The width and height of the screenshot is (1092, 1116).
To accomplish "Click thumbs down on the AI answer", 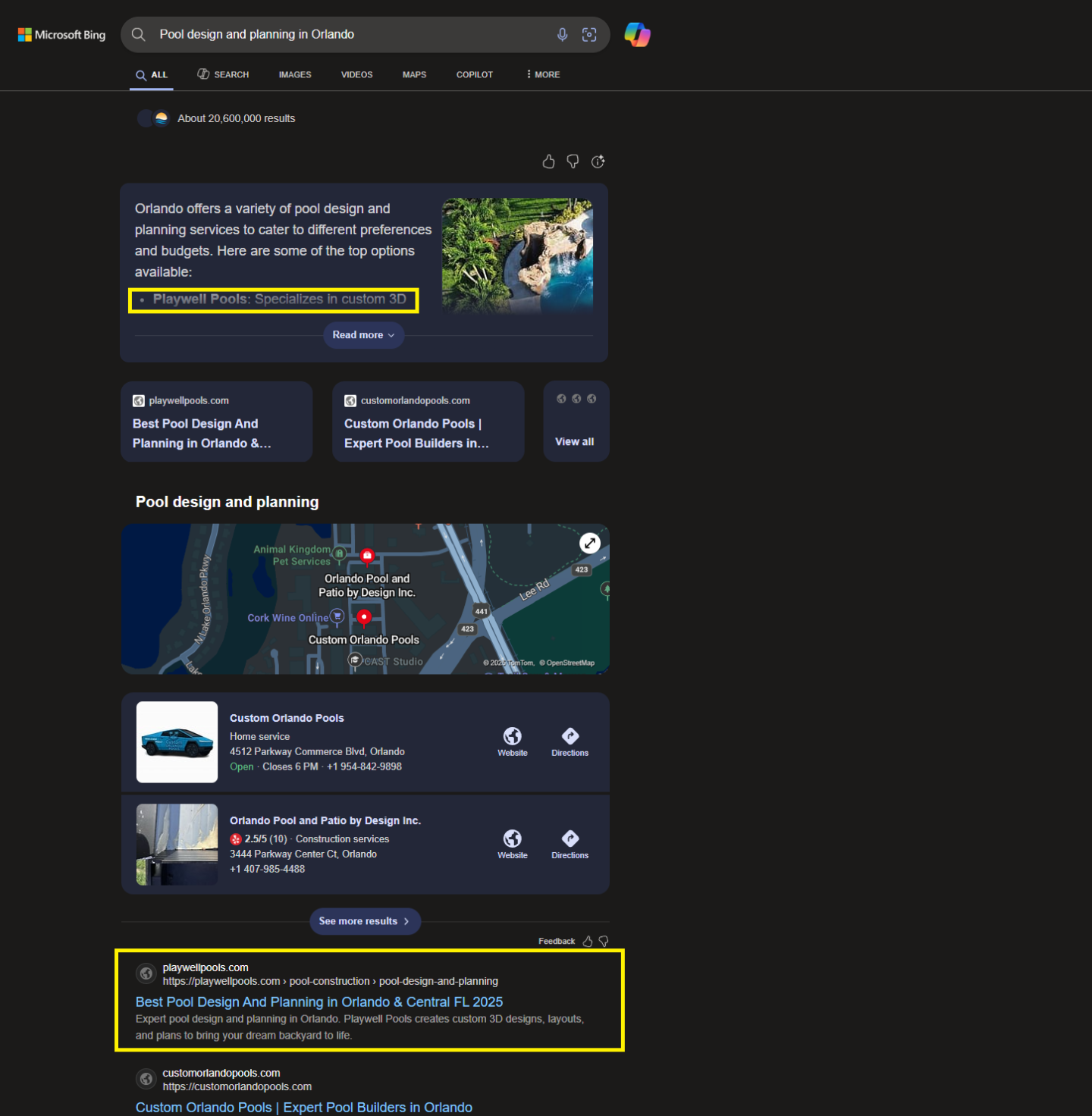I will pyautogui.click(x=573, y=161).
